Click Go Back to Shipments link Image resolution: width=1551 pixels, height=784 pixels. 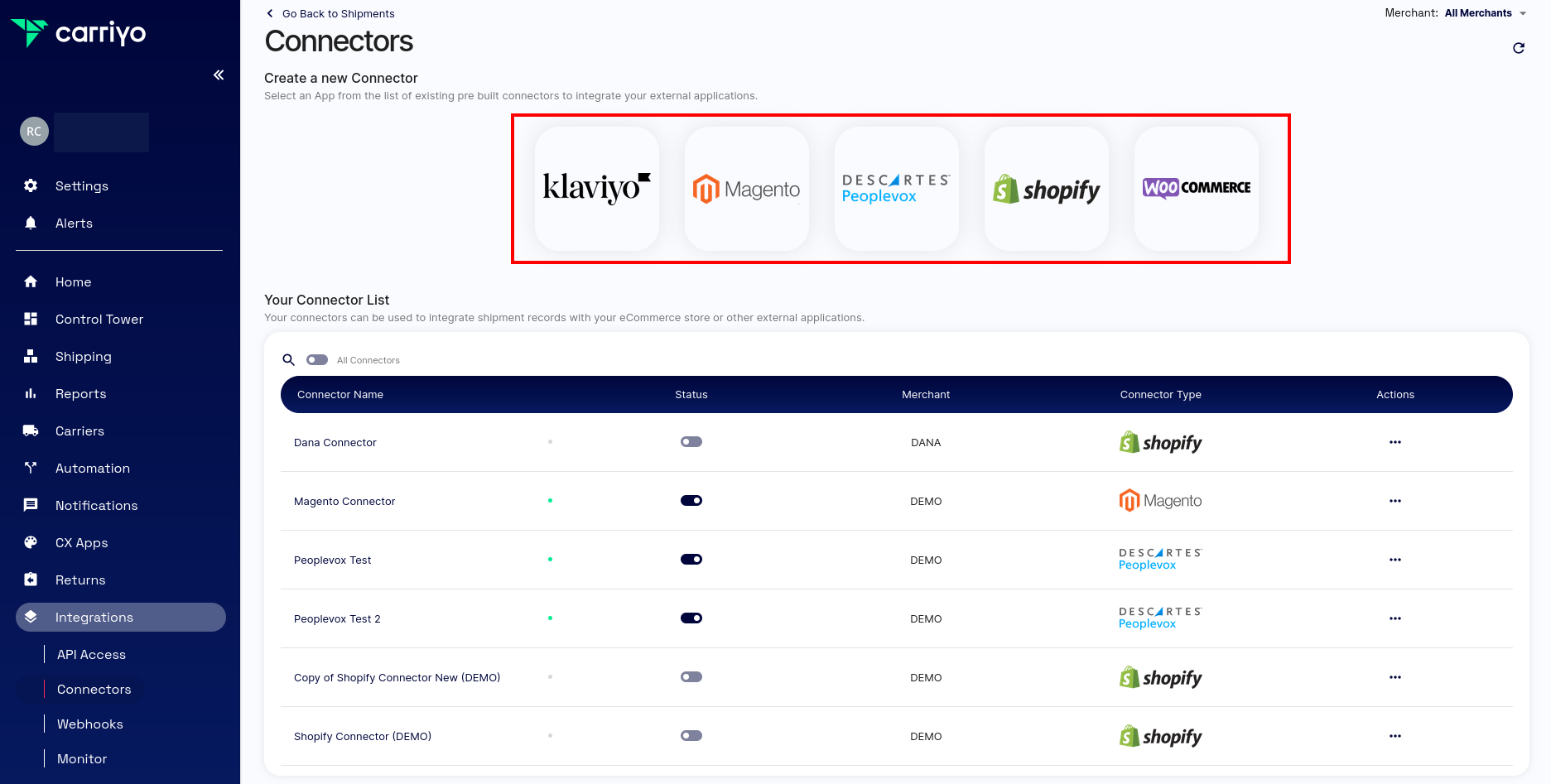(338, 13)
